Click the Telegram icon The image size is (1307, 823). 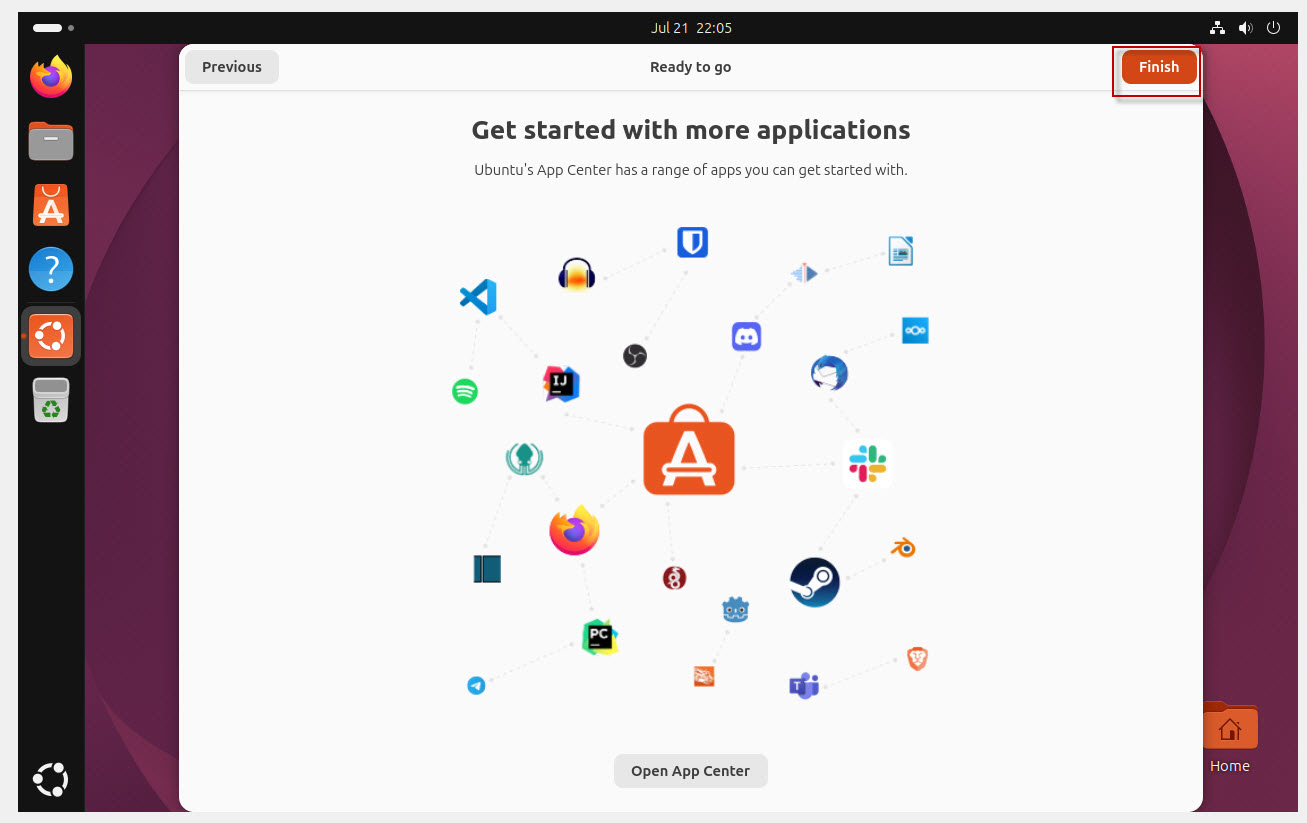[476, 686]
